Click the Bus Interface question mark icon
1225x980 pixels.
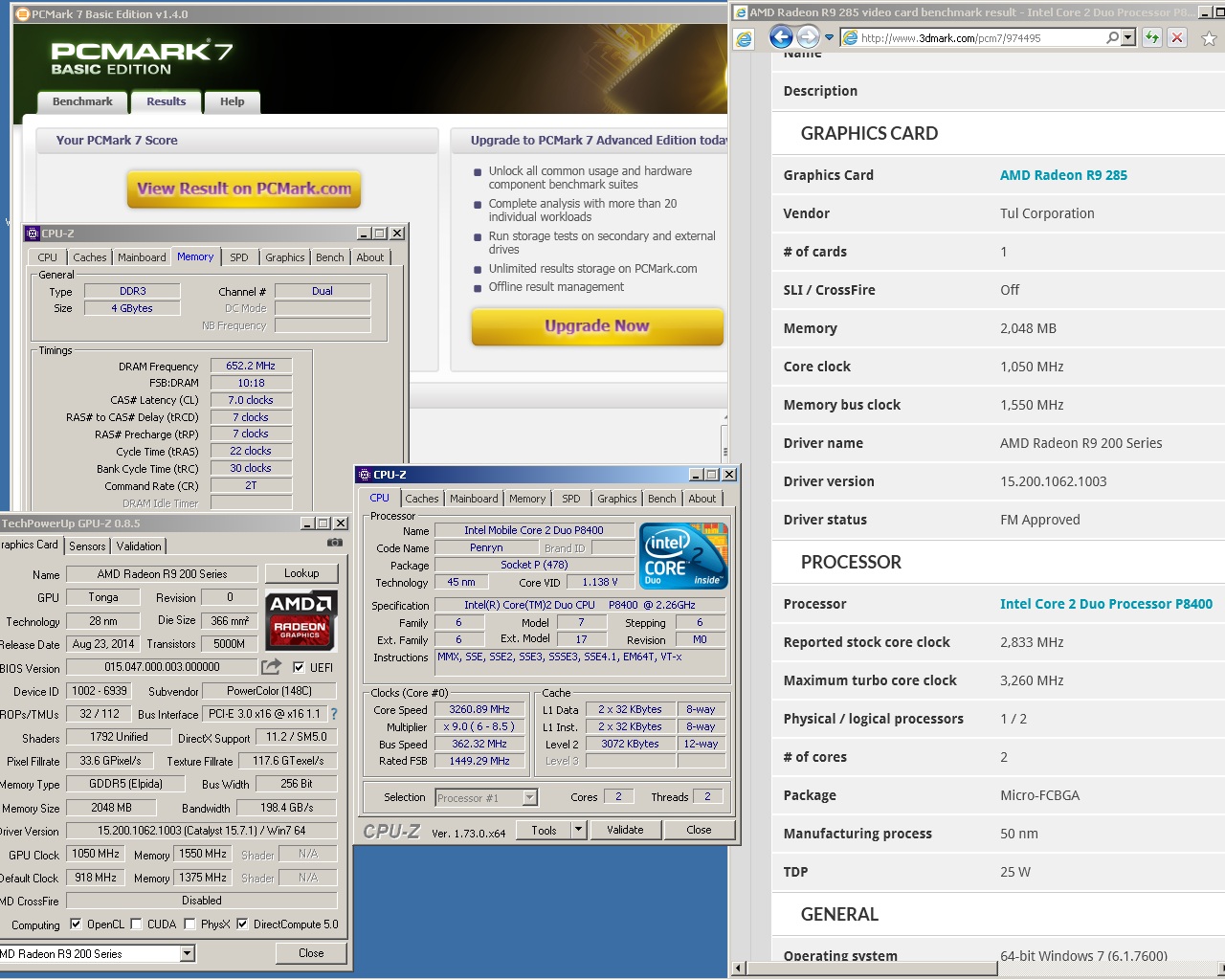pos(334,714)
